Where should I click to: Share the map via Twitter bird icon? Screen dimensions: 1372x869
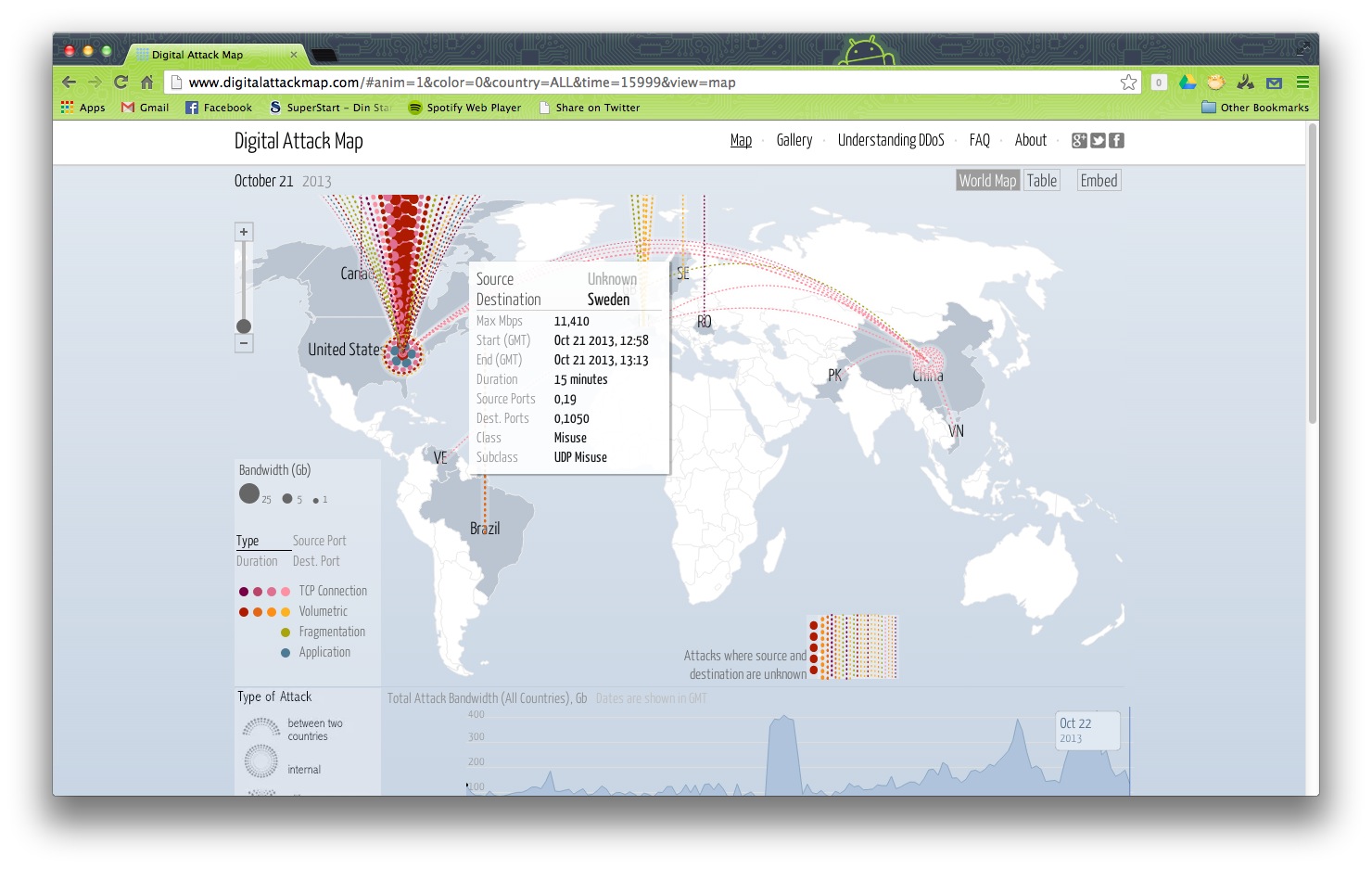point(1098,140)
